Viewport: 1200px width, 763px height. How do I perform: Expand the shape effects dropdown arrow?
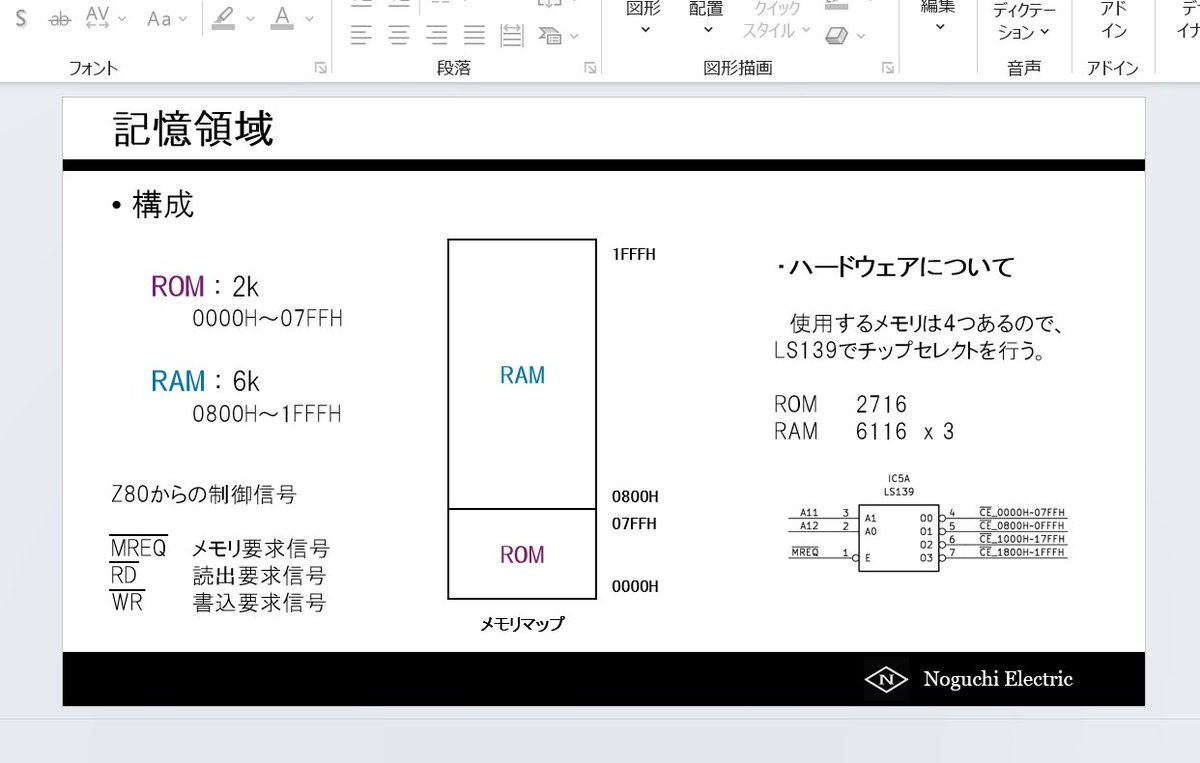coord(861,37)
